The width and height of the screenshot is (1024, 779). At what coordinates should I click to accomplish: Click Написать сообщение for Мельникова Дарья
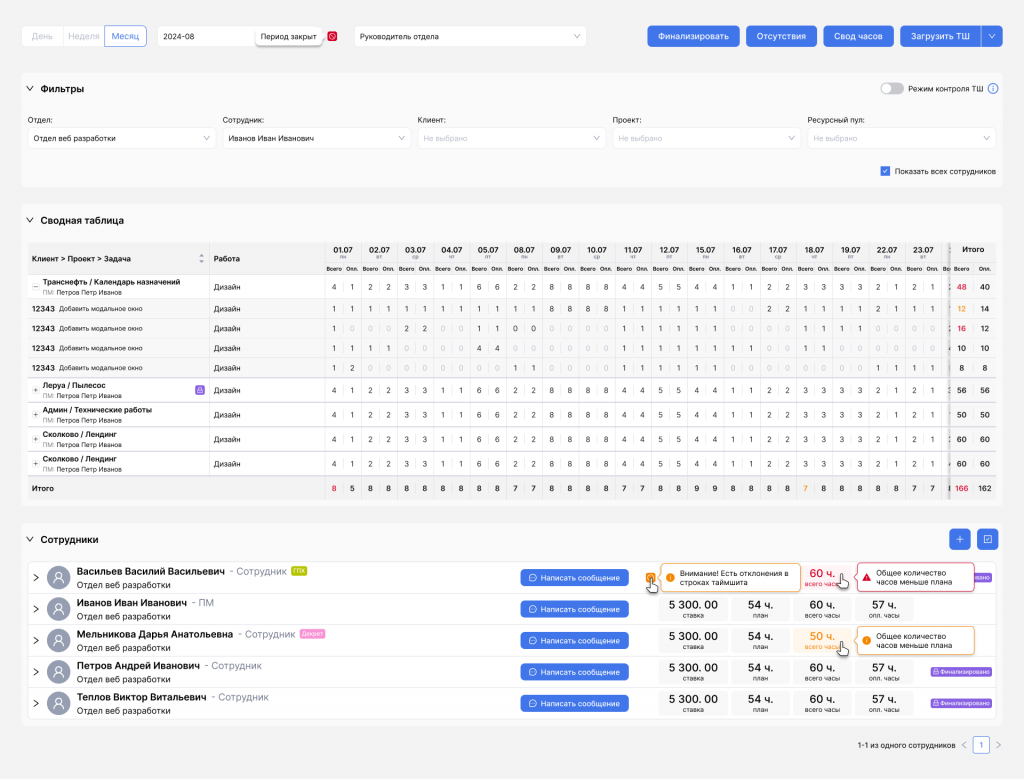574,641
